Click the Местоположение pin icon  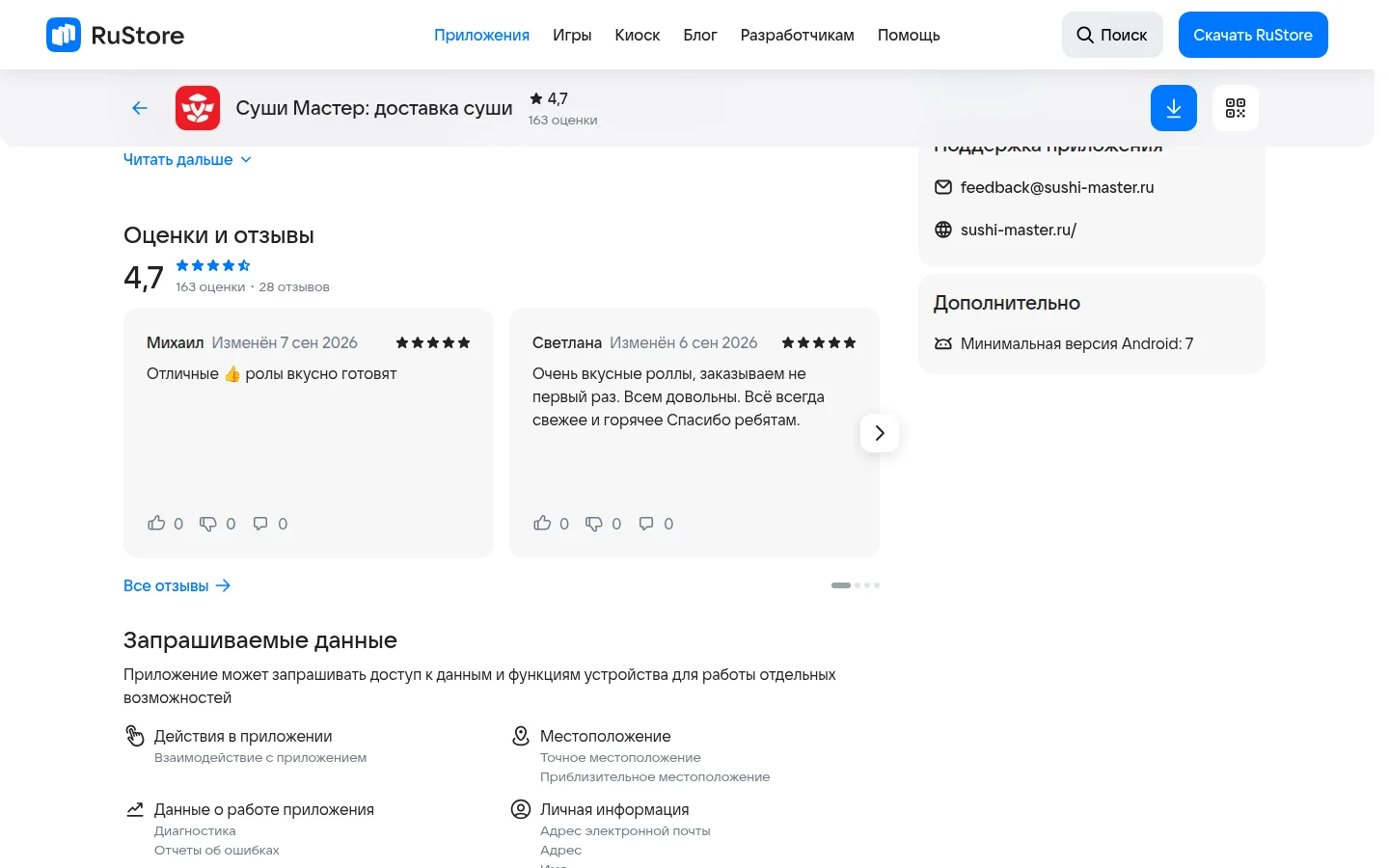pos(521,736)
